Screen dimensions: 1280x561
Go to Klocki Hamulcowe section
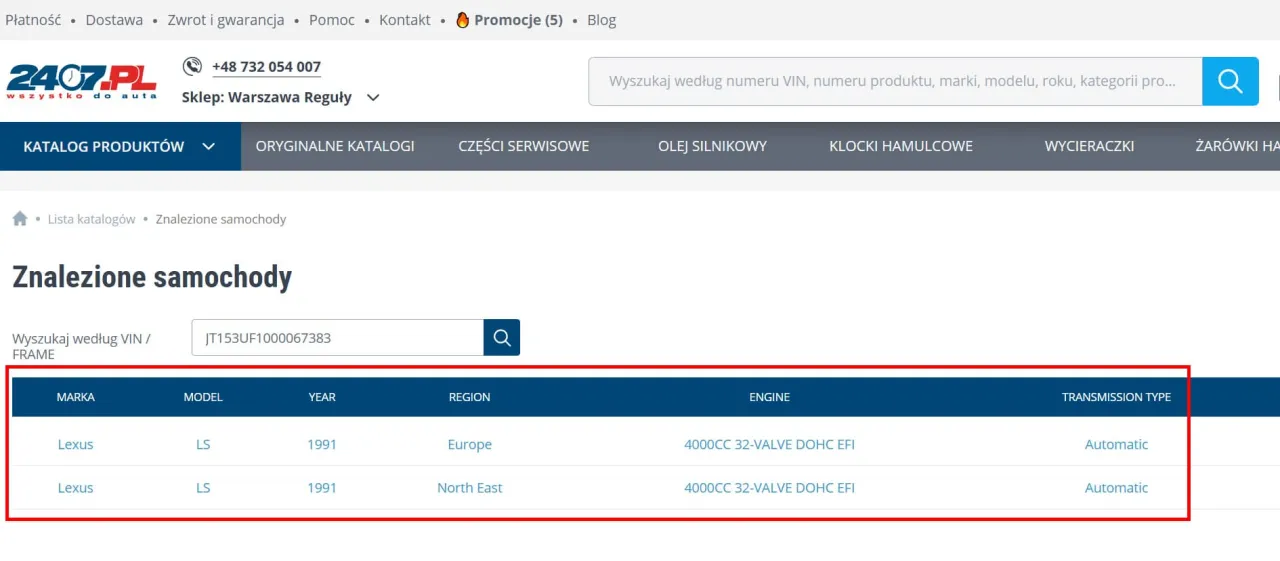(900, 146)
